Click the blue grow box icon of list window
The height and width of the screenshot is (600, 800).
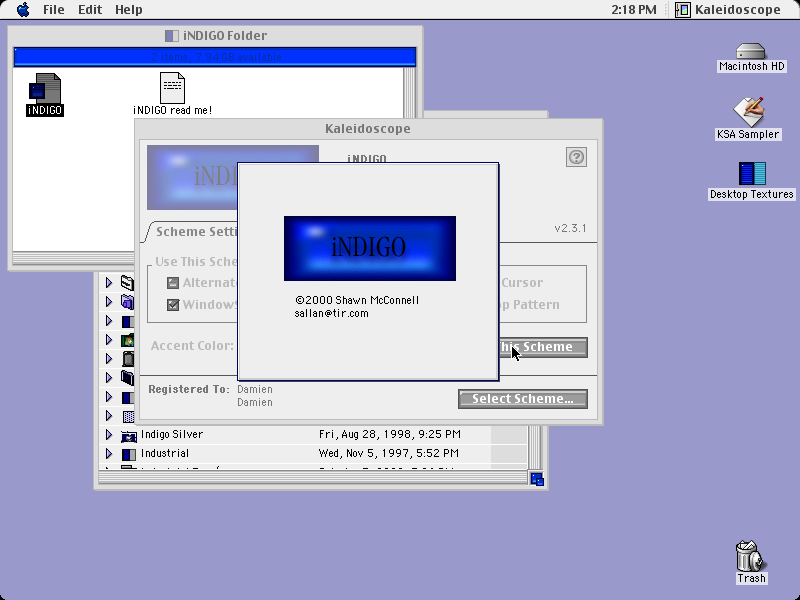click(537, 479)
